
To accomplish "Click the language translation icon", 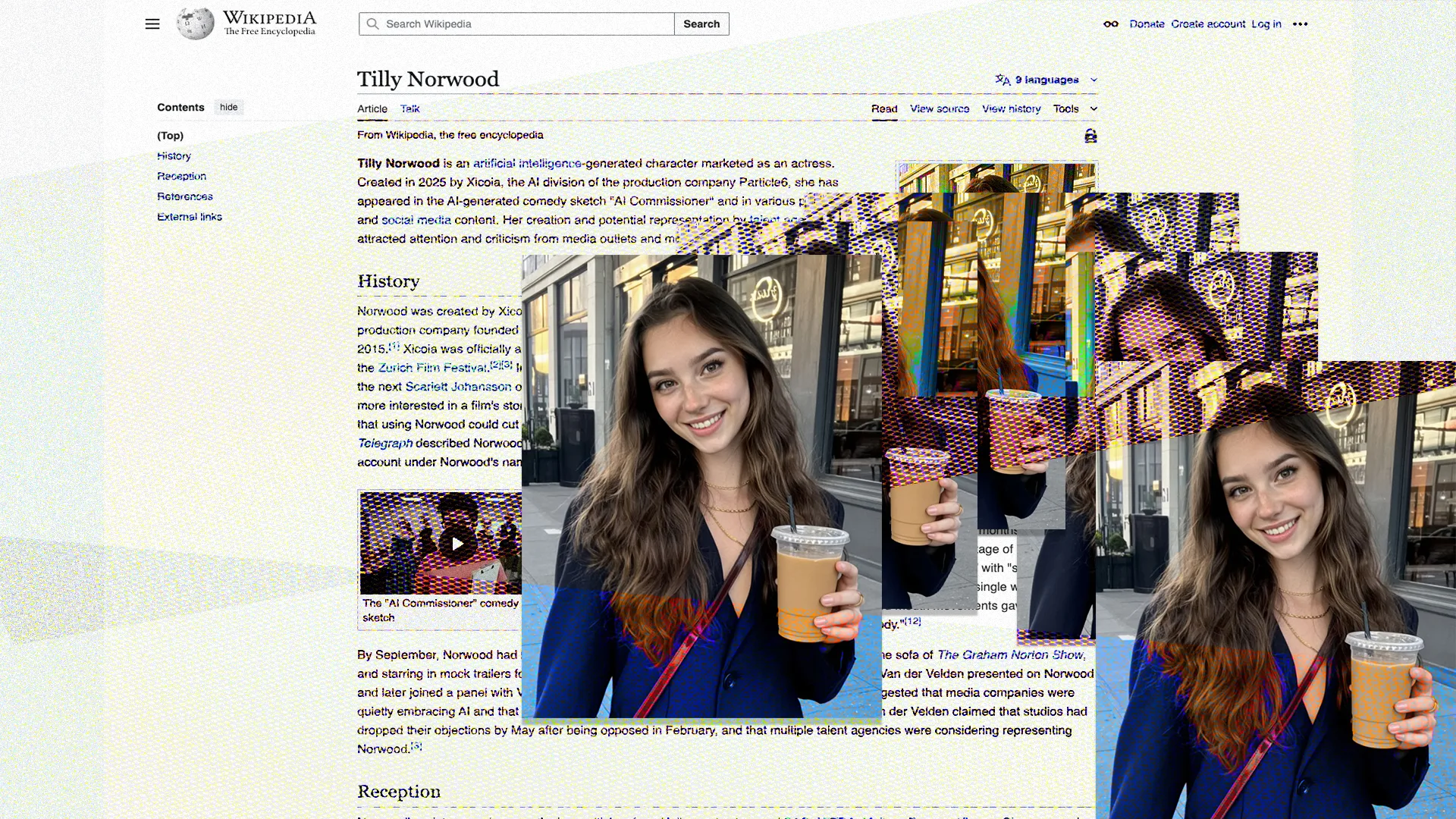I will (1003, 80).
